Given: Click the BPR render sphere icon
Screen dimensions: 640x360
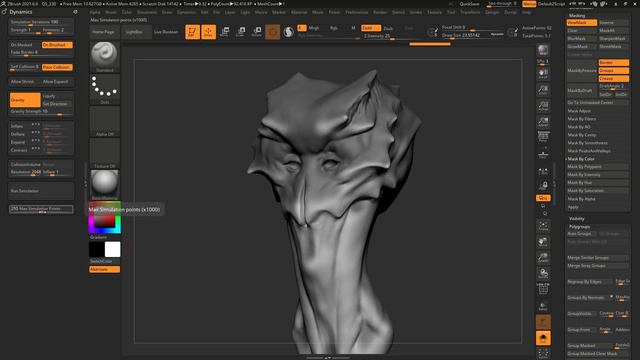Looking at the screenshot, I should [x=543, y=50].
